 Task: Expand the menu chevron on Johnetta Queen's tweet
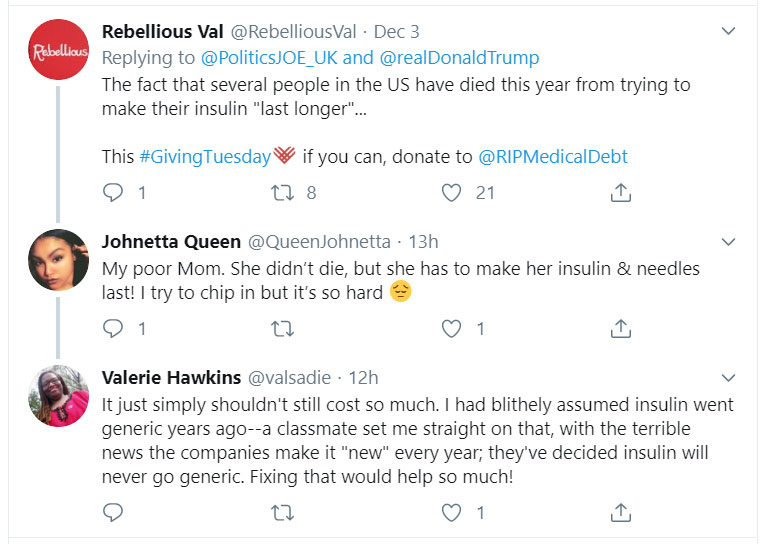[729, 242]
